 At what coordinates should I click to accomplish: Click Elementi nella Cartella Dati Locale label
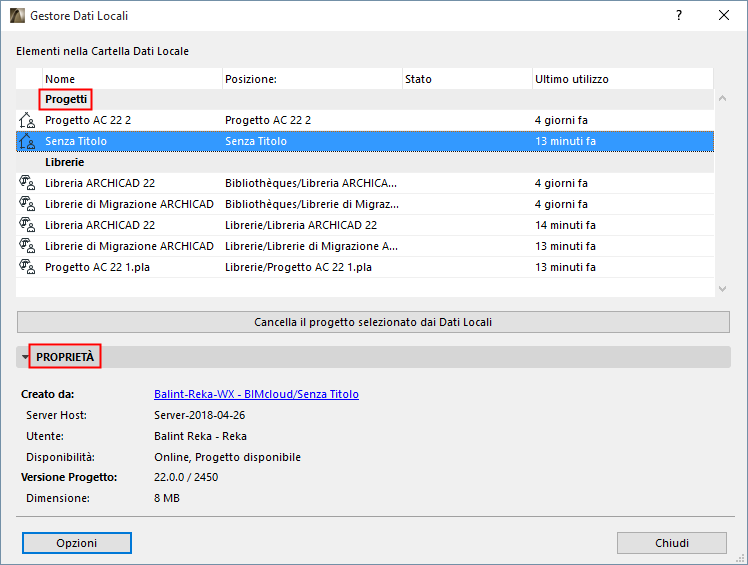coord(103,51)
